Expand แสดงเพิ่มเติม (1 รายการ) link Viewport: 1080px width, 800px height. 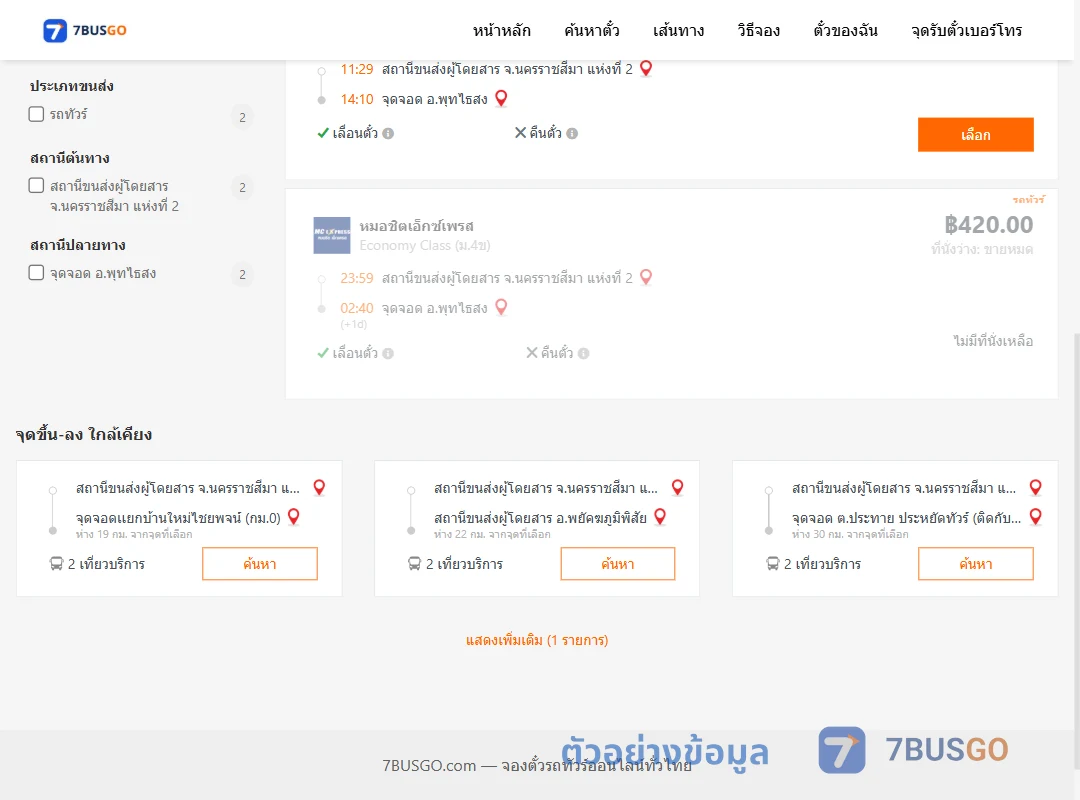537,640
